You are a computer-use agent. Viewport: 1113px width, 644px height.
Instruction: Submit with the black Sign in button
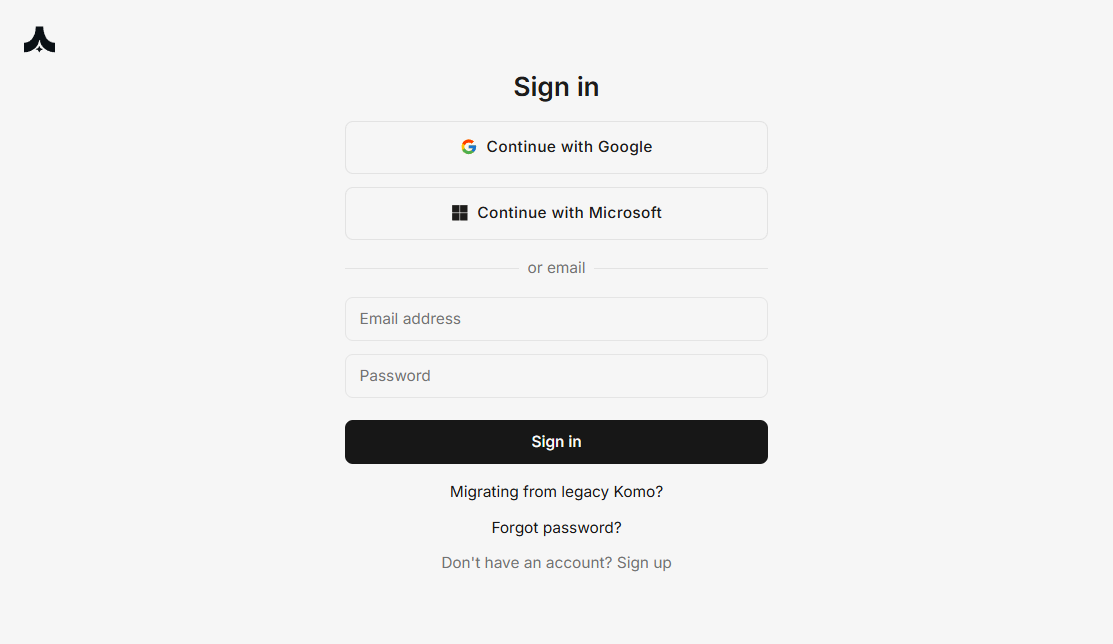pyautogui.click(x=556, y=442)
